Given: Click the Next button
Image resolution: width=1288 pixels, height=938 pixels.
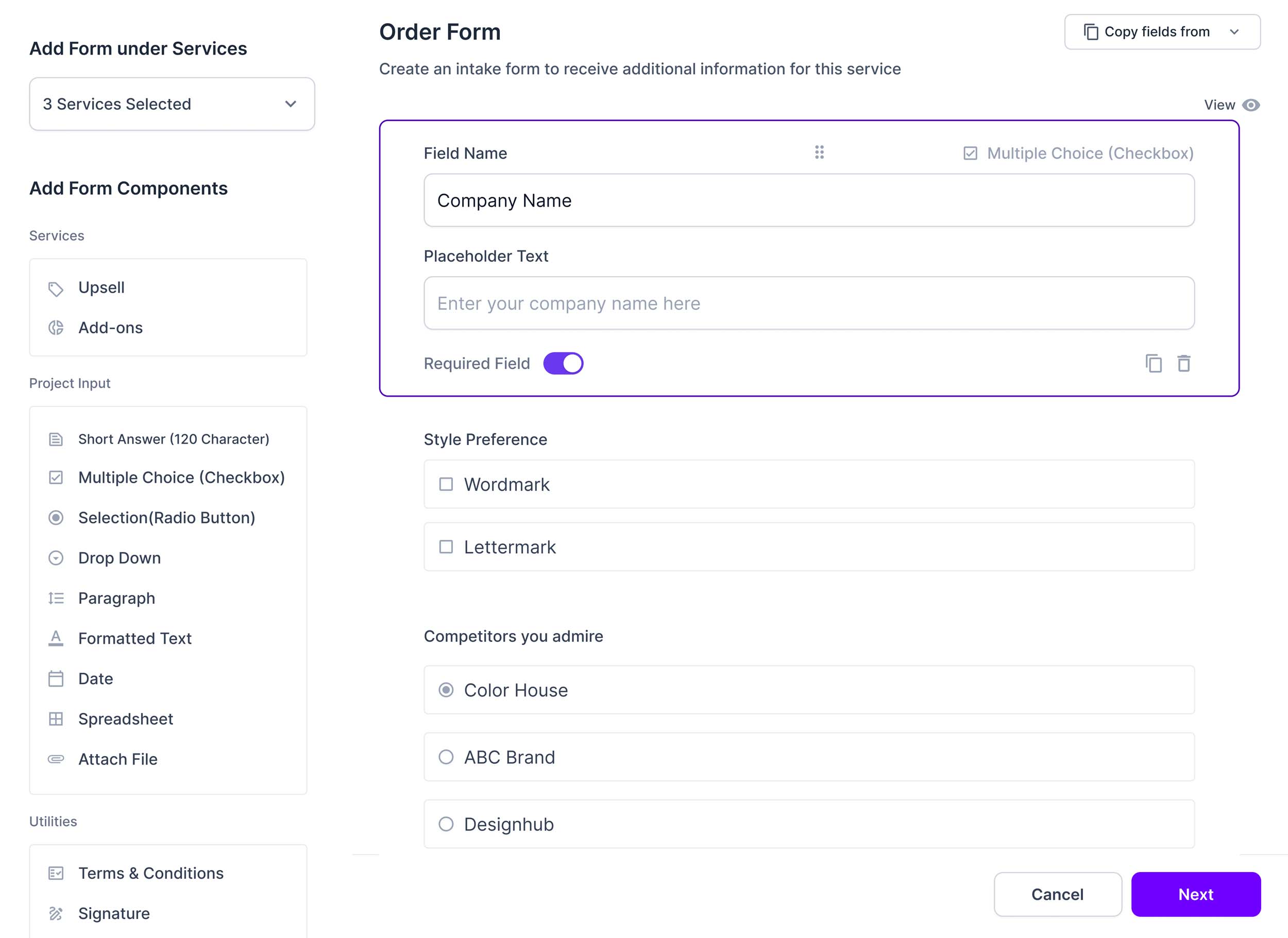Looking at the screenshot, I should click(x=1195, y=894).
